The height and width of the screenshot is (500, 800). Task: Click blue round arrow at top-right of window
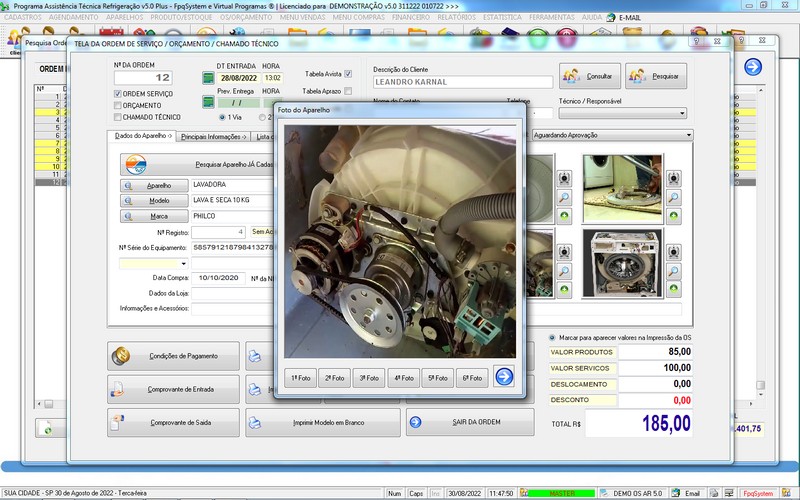(753, 67)
